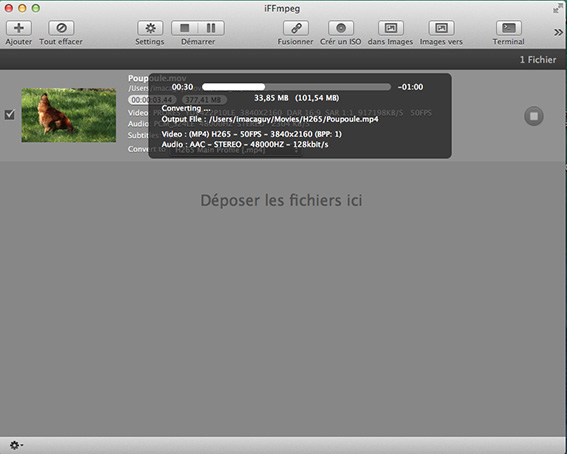Uncheck the Poupoule.mov file checkbox

point(9,115)
